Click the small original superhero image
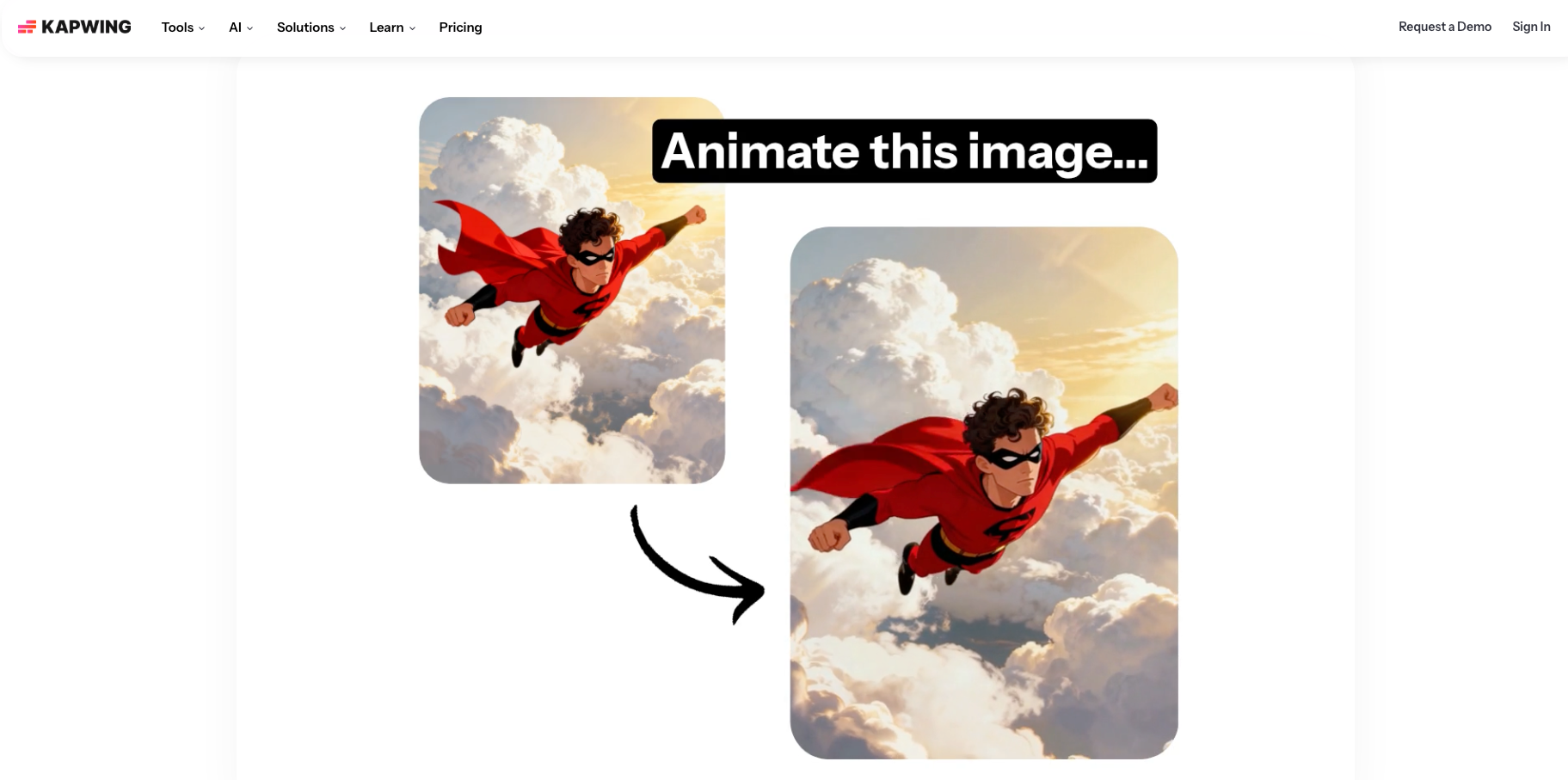Image resolution: width=1568 pixels, height=780 pixels. (572, 291)
